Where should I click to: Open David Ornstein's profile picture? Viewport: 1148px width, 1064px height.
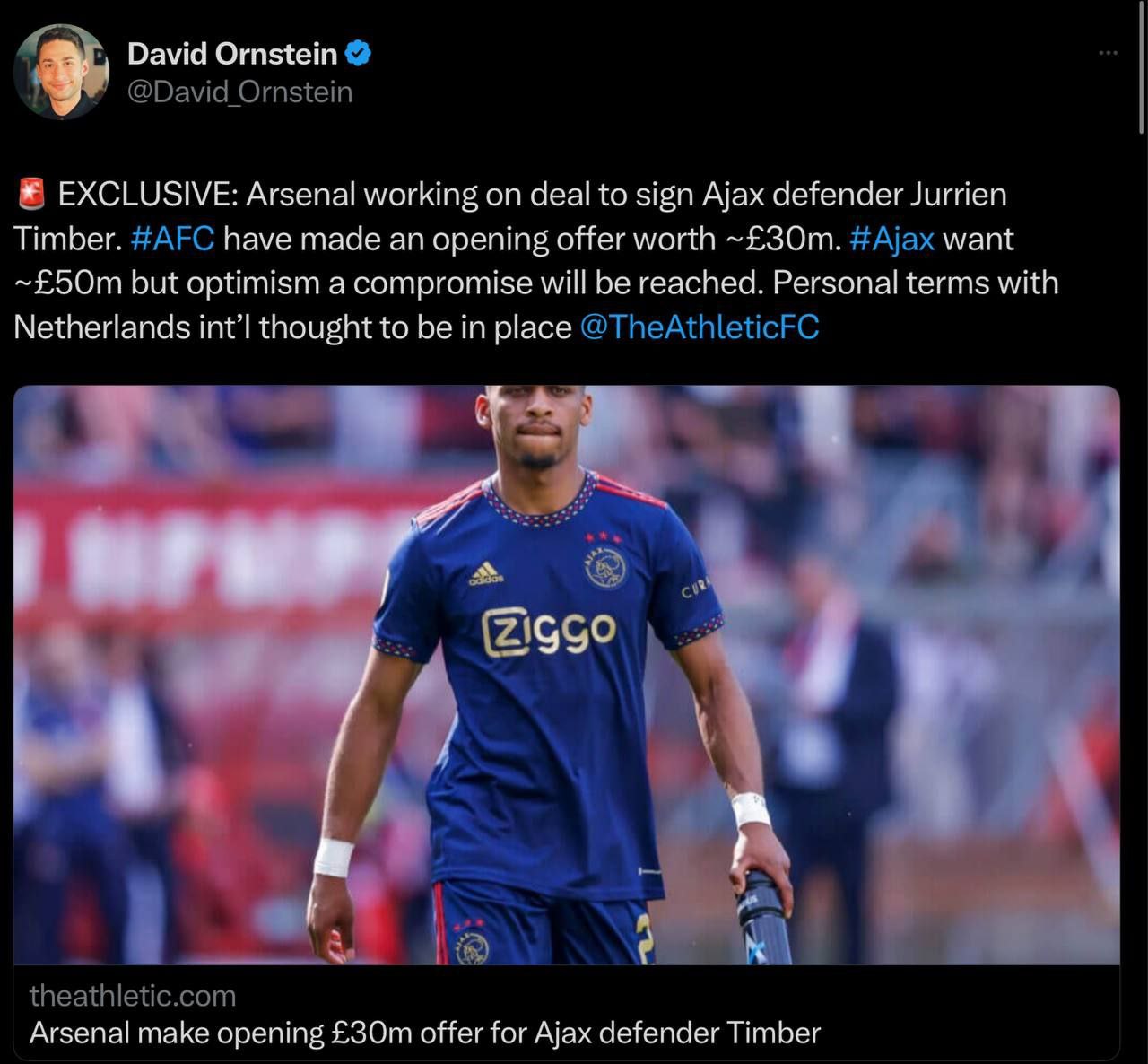pos(62,72)
